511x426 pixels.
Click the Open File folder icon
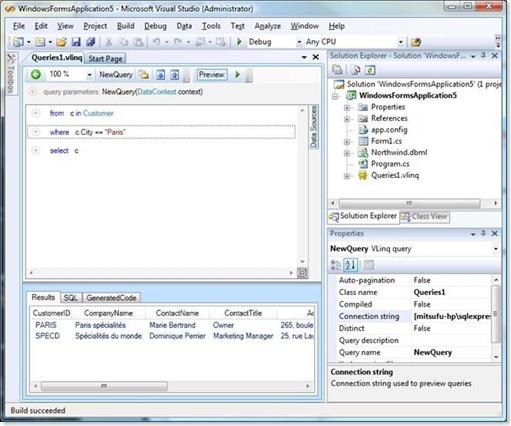point(61,42)
